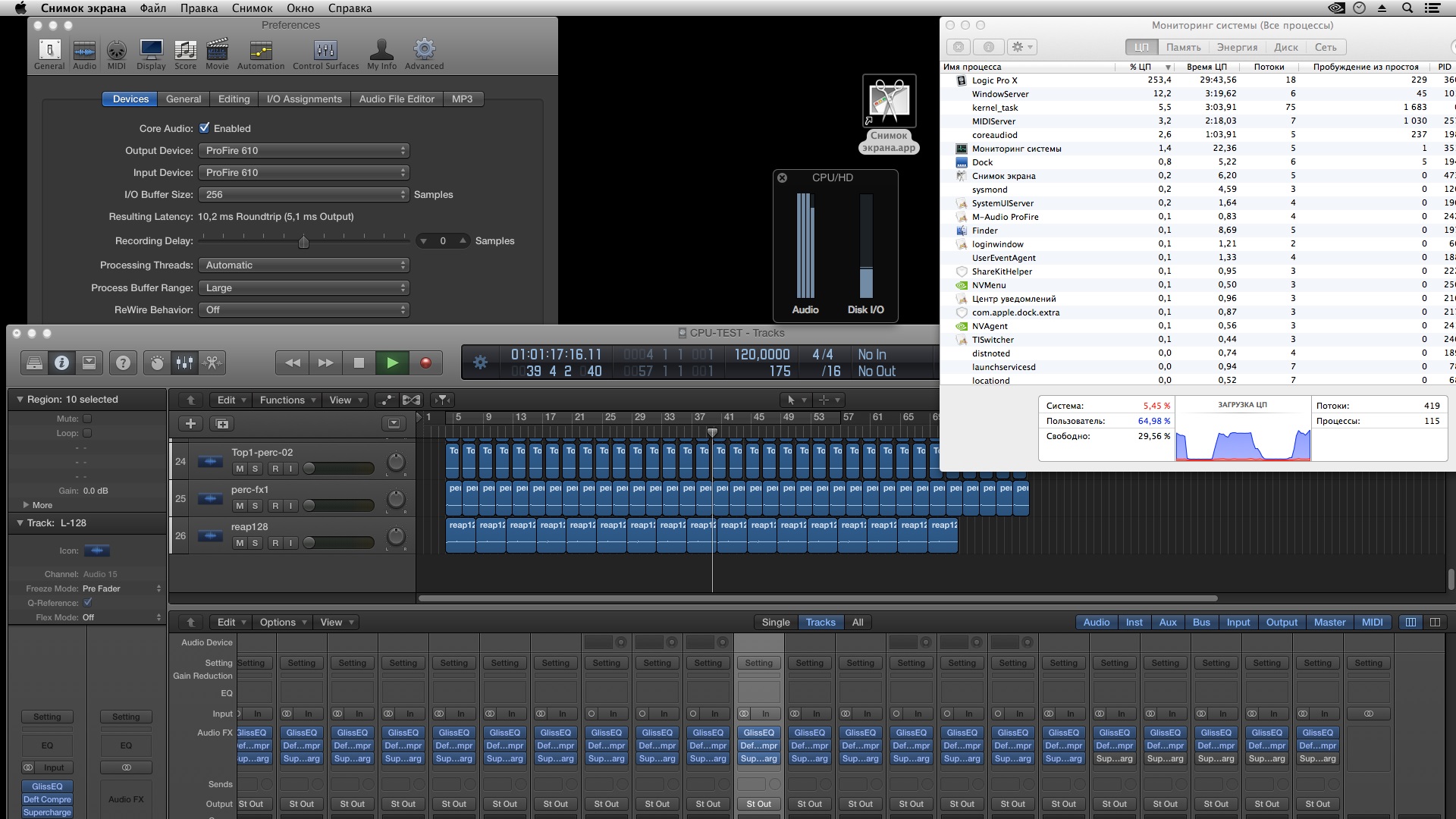Expand the More region disclosure triangle
The image size is (1456, 819).
[27, 505]
